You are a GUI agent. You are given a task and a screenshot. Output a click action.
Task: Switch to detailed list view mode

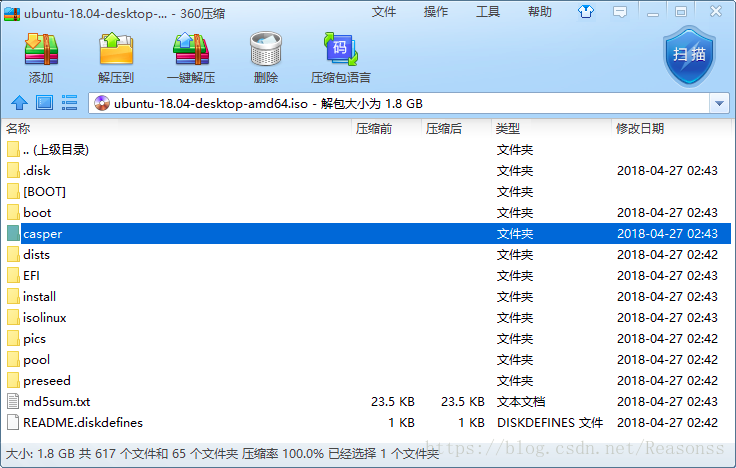tap(69, 103)
